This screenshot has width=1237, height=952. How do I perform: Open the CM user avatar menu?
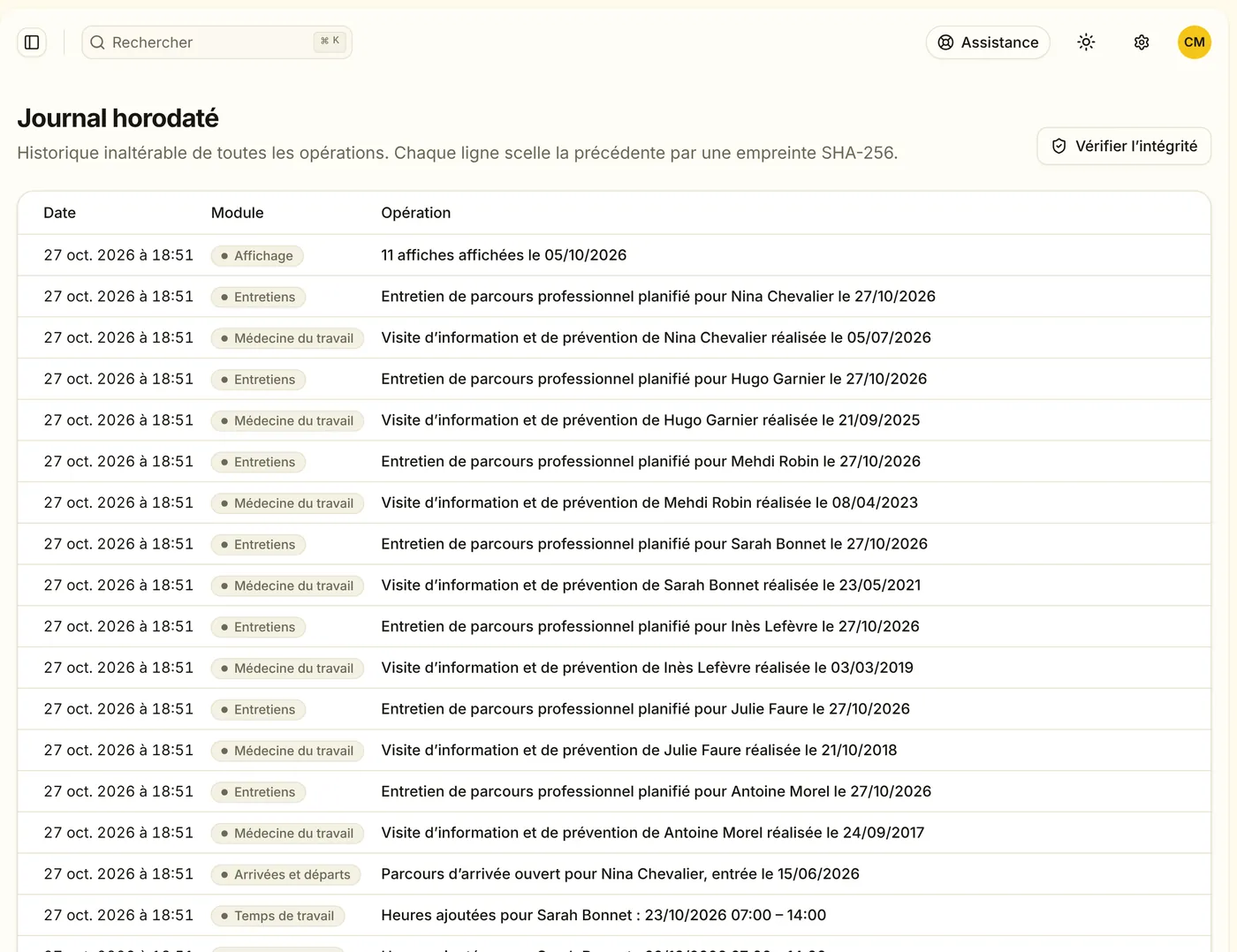pyautogui.click(x=1195, y=42)
